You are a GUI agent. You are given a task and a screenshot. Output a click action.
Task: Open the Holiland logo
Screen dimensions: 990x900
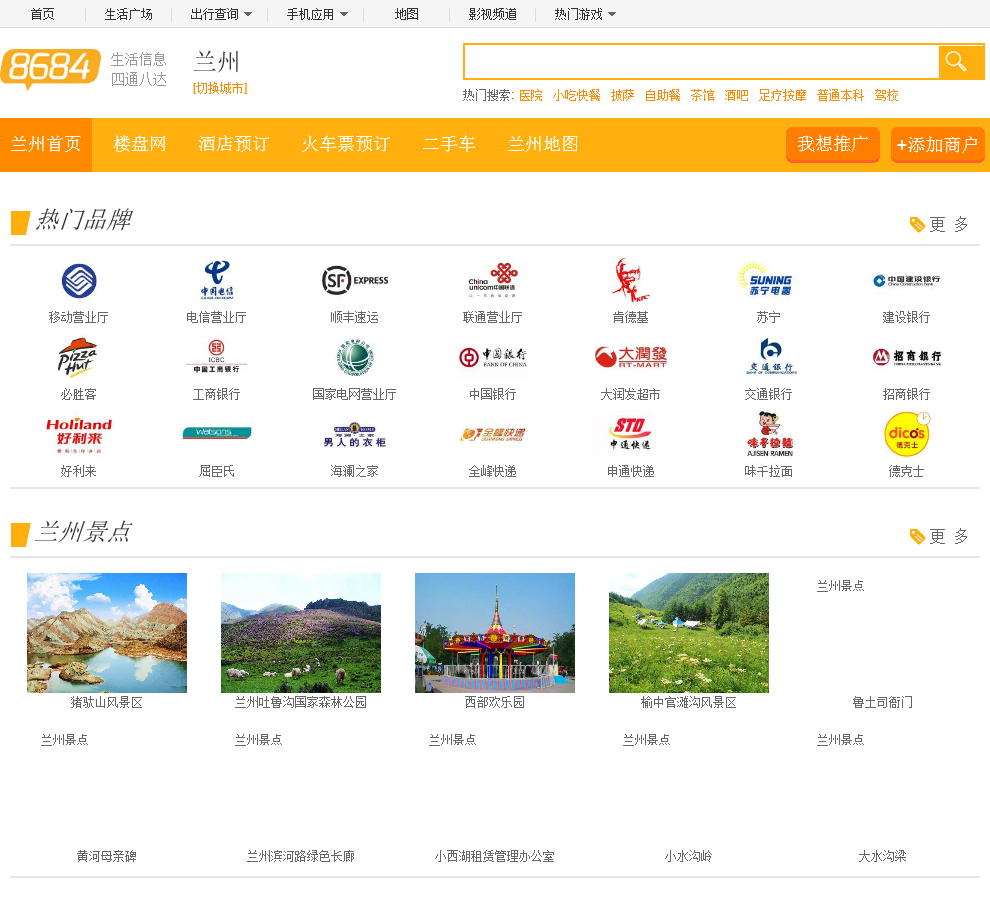[78, 435]
